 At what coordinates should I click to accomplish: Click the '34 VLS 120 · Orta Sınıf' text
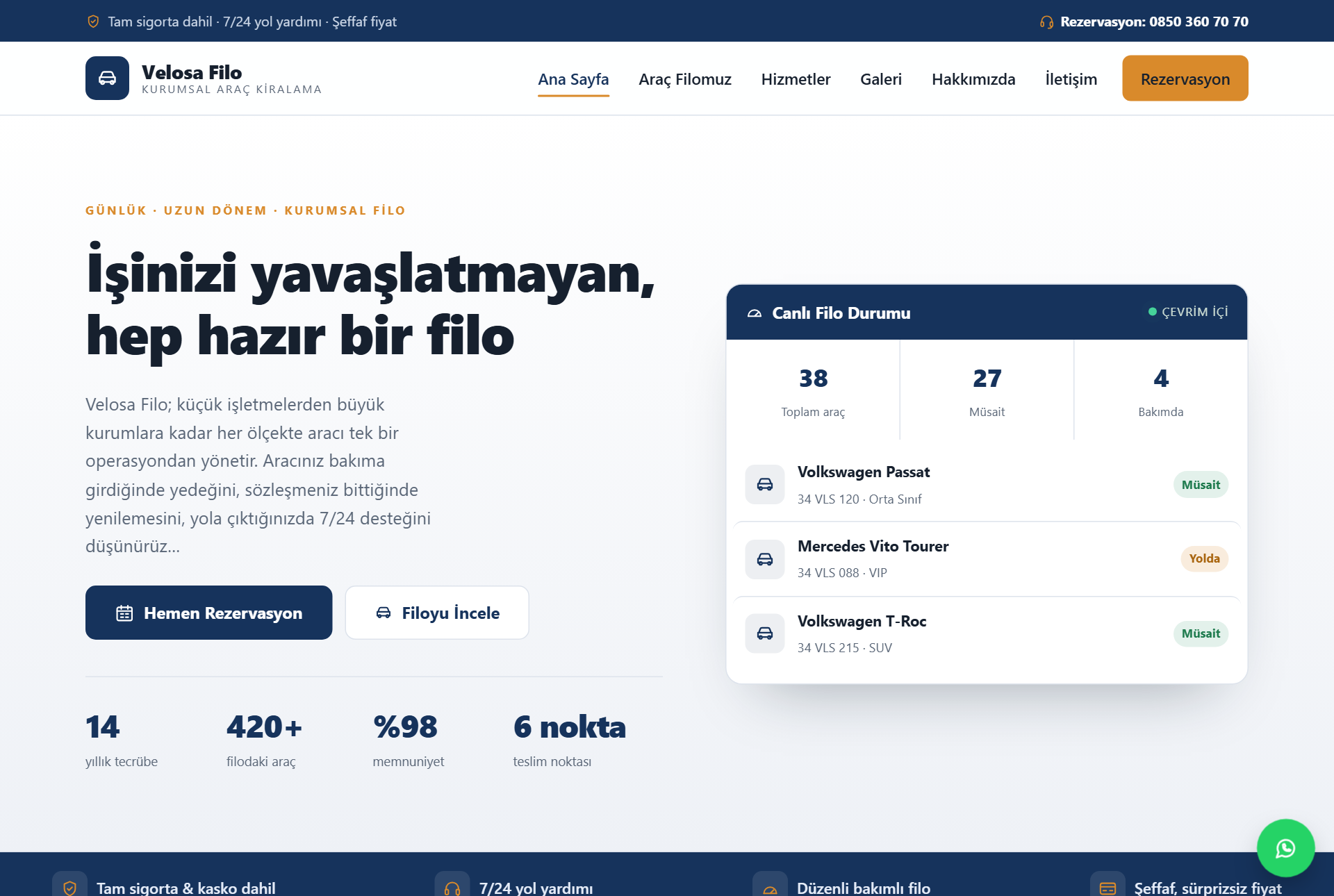[859, 499]
